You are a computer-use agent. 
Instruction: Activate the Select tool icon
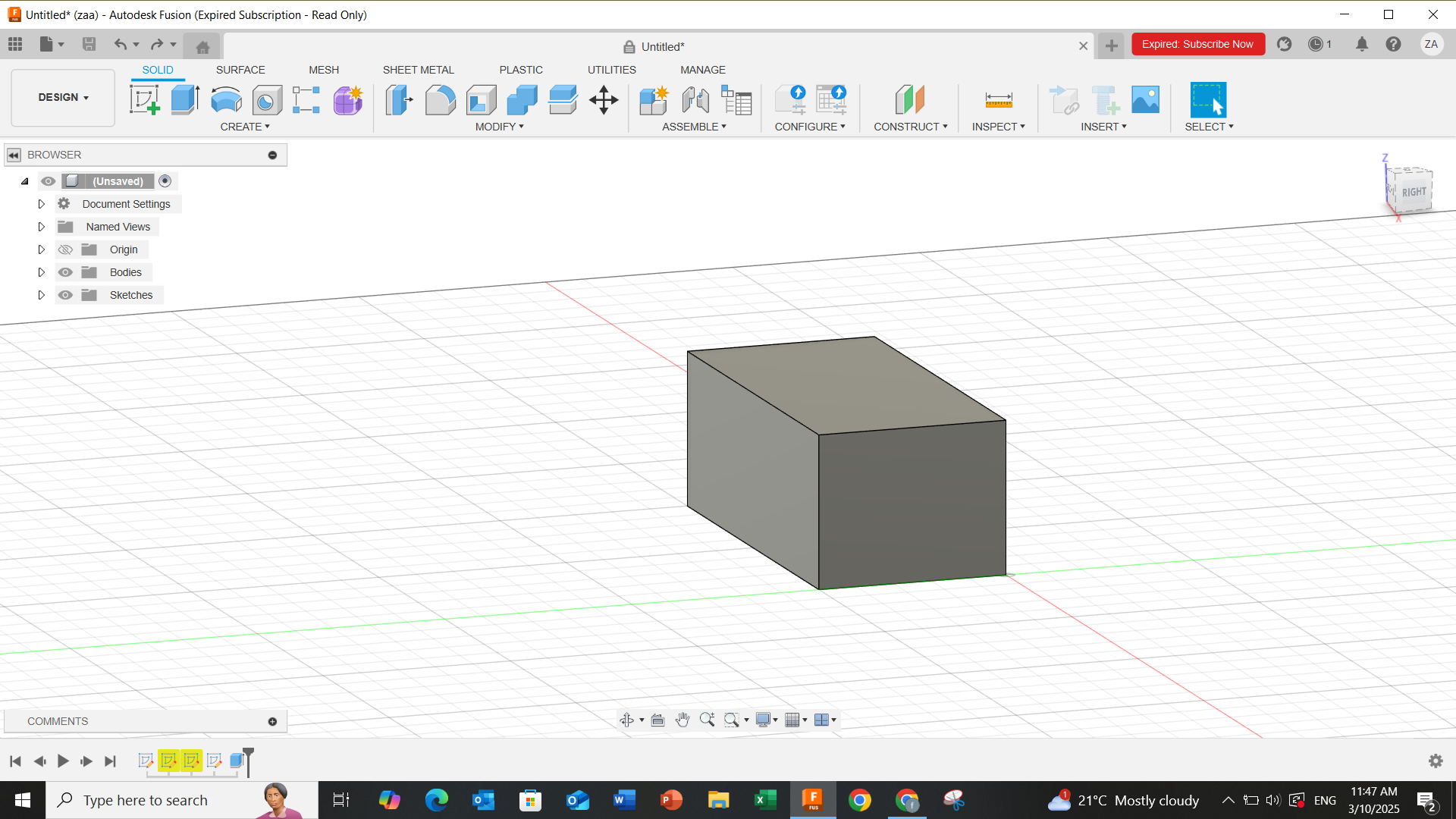tap(1208, 99)
